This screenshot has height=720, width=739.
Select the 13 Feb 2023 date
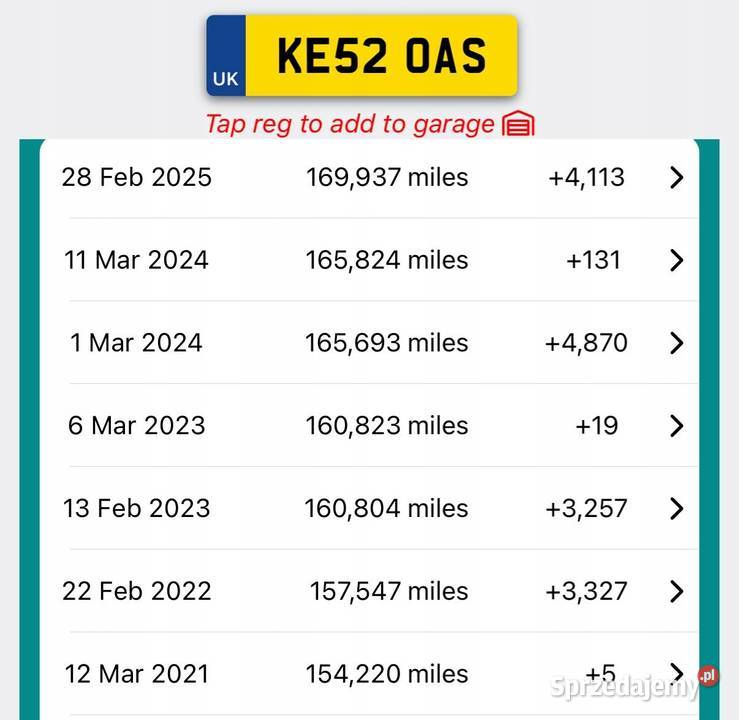137,509
